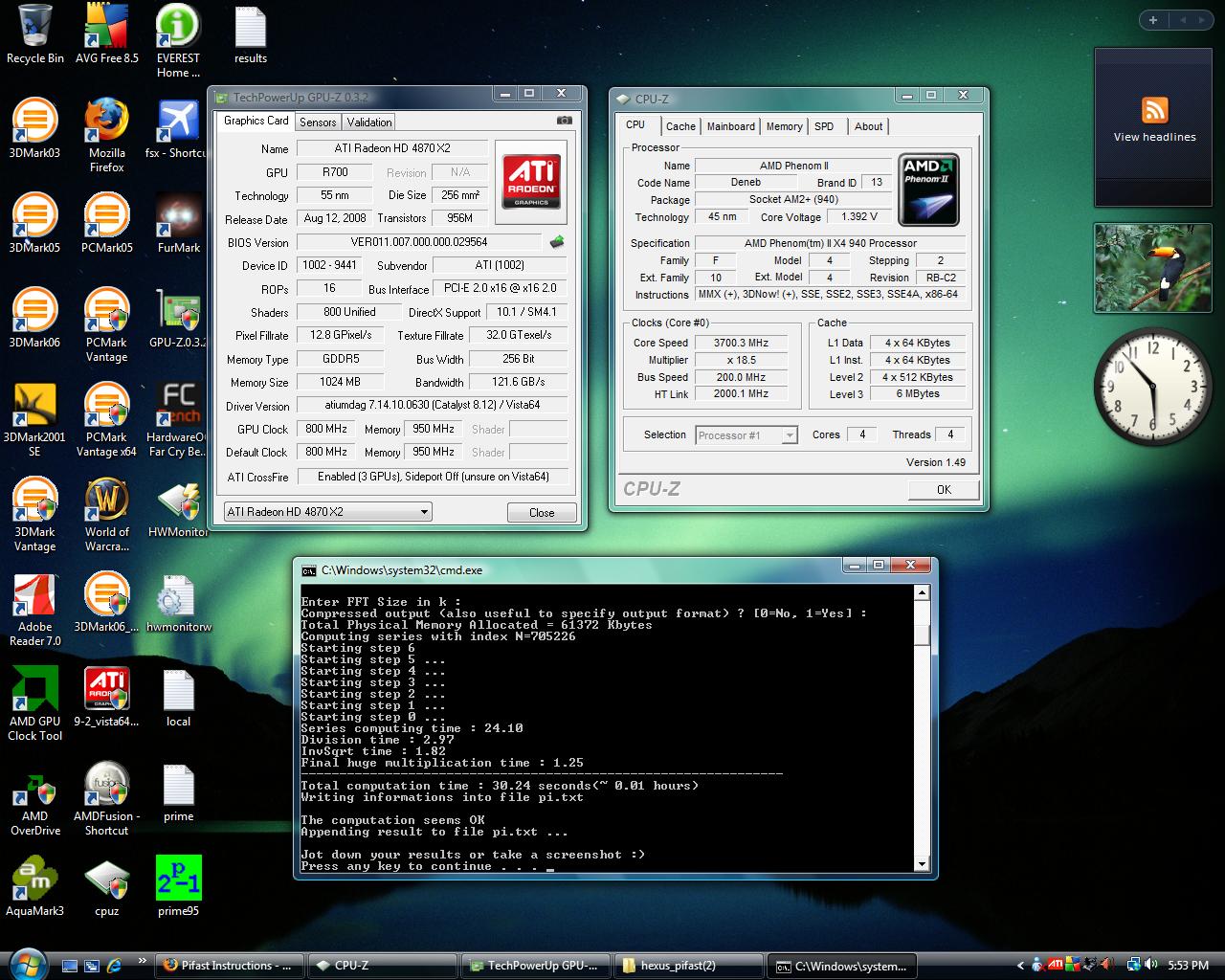
Task: Click the Windows Start orb
Action: [26, 963]
